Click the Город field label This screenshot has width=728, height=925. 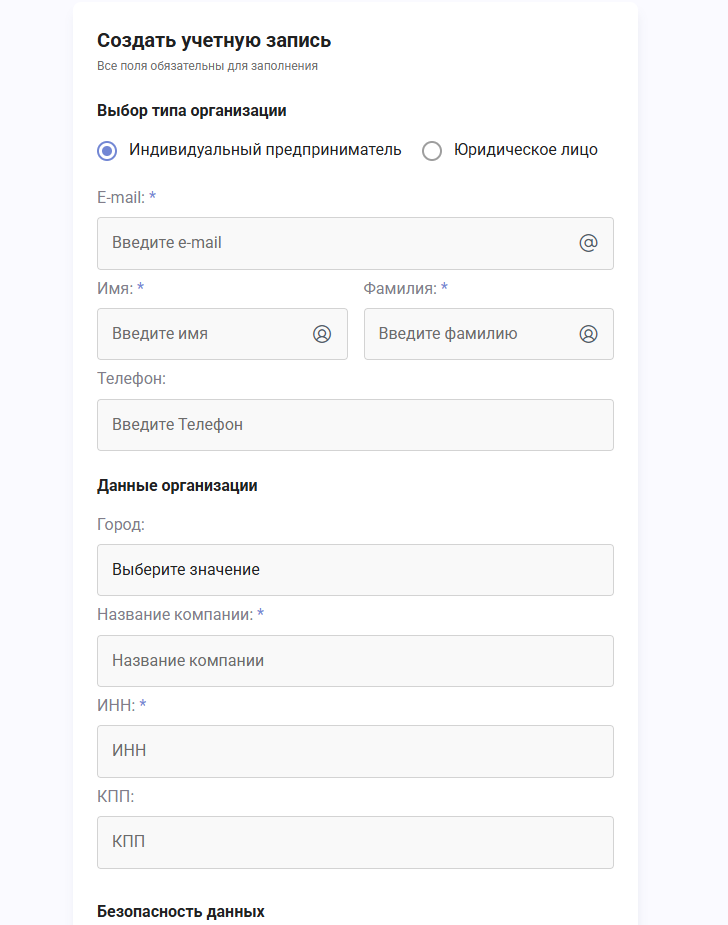click(121, 524)
